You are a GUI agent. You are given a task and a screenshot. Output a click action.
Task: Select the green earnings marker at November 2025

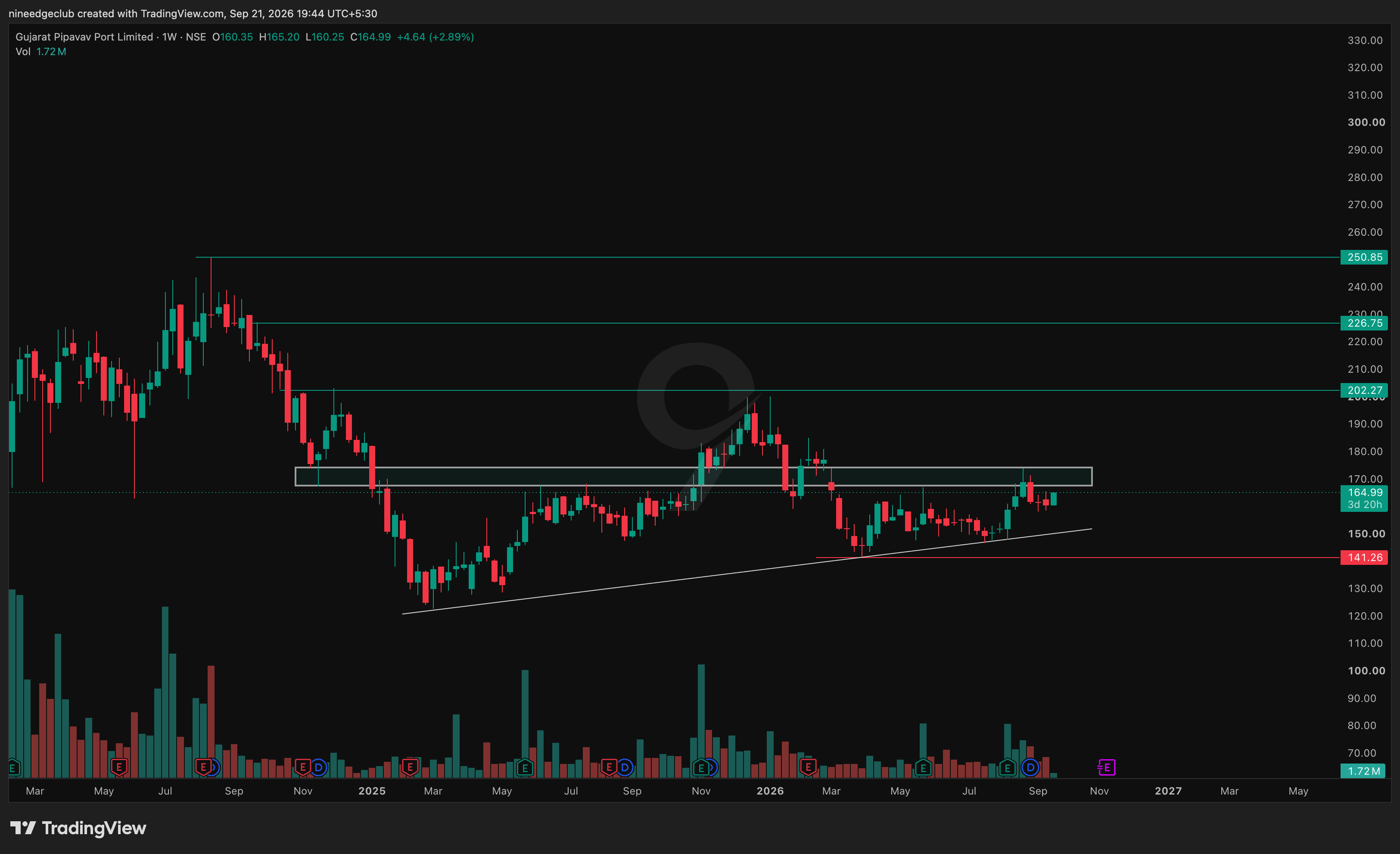click(x=701, y=768)
